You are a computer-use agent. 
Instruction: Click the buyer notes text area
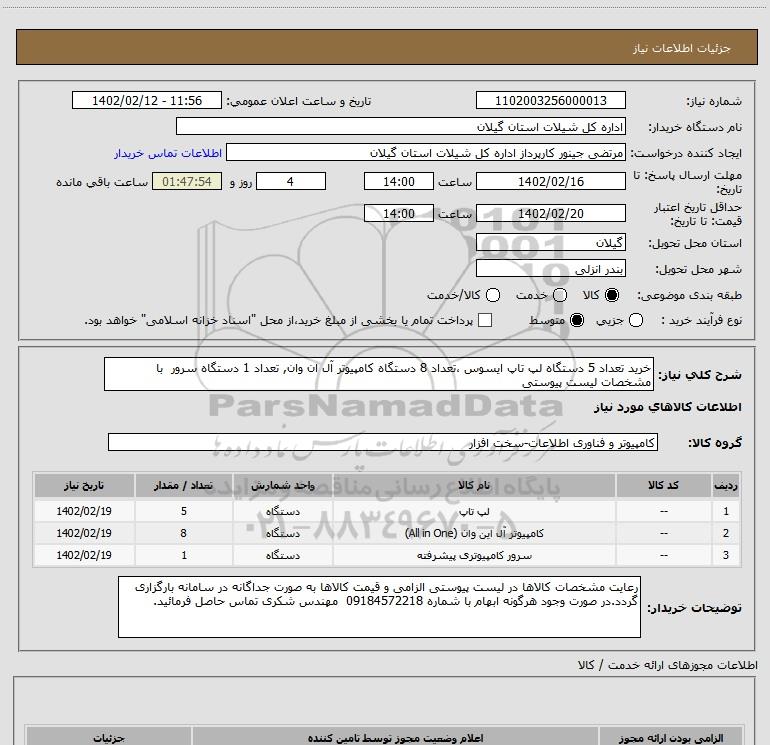click(379, 607)
